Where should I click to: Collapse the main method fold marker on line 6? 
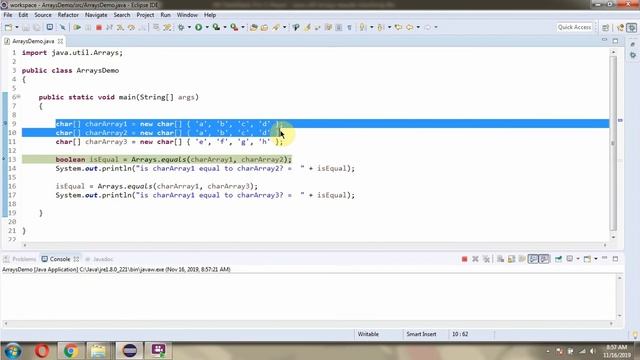[19, 97]
